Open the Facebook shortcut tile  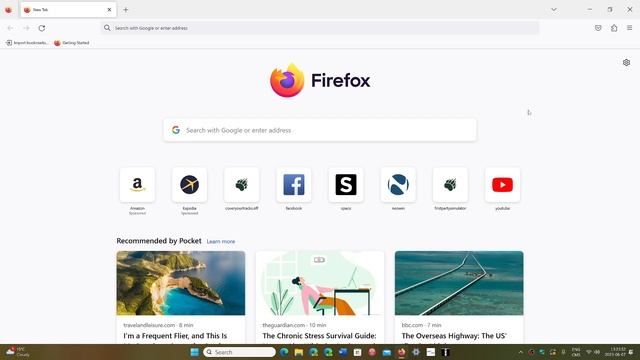pyautogui.click(x=294, y=185)
